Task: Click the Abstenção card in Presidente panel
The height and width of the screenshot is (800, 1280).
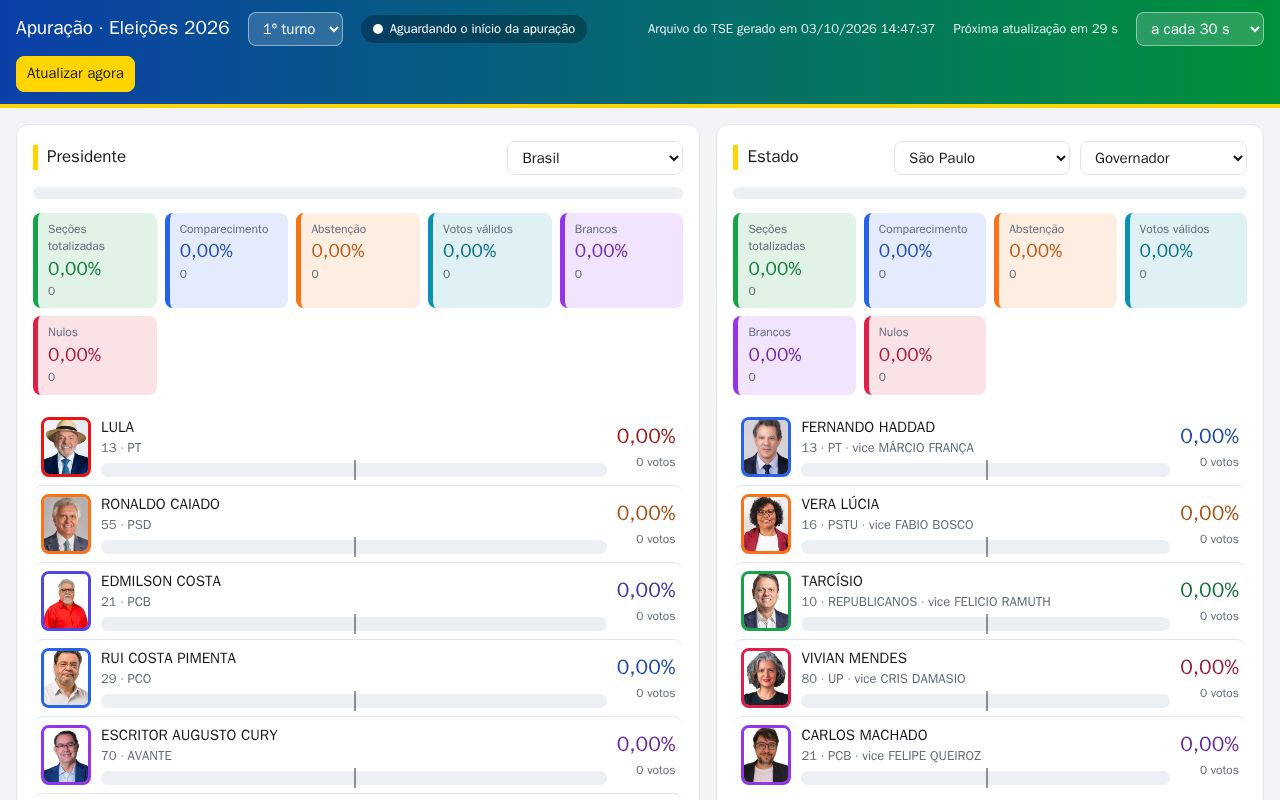Action: pos(358,260)
